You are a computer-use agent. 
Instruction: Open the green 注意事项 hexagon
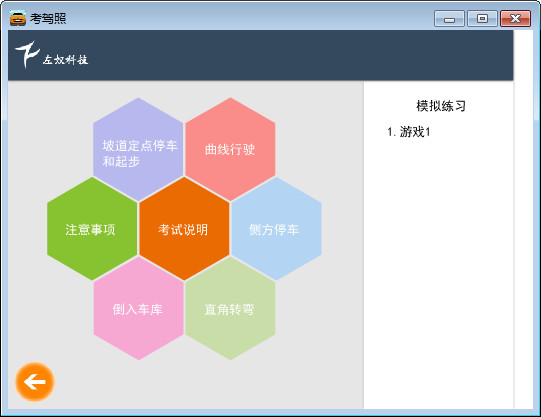92,229
